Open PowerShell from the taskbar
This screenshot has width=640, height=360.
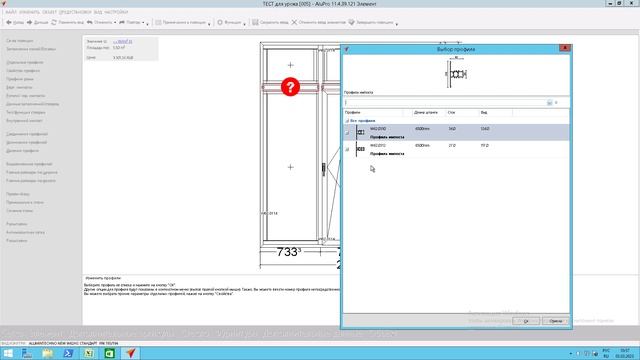(x=68, y=353)
